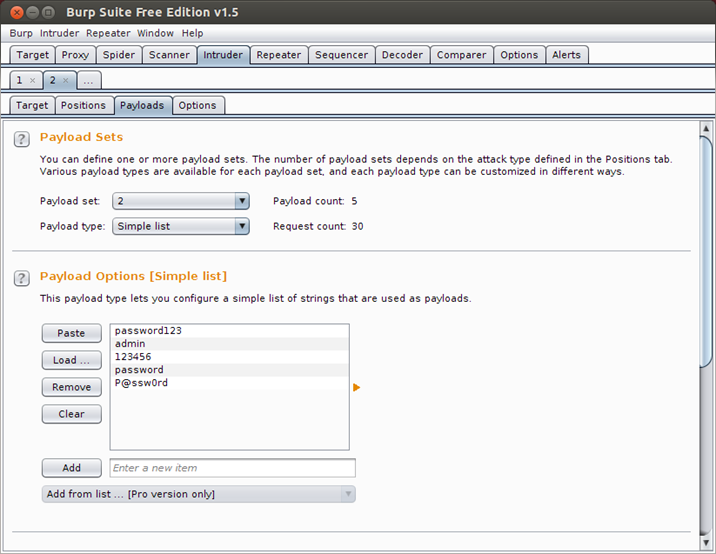The width and height of the screenshot is (716, 554).
Task: Open the Intruder menu in menu bar
Action: point(59,33)
